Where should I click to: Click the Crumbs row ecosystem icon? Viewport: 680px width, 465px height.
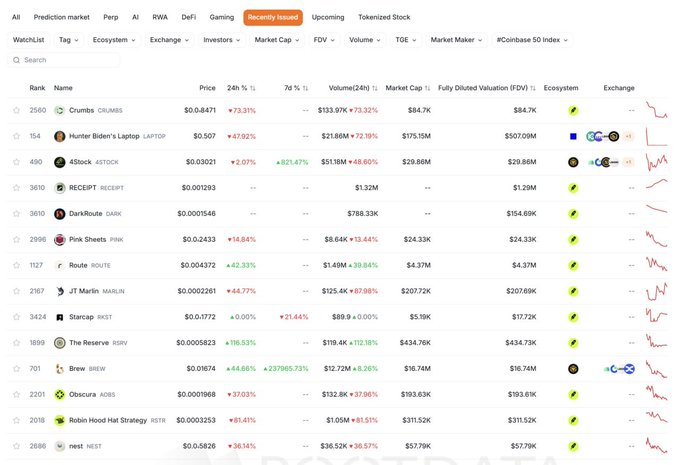tap(573, 111)
